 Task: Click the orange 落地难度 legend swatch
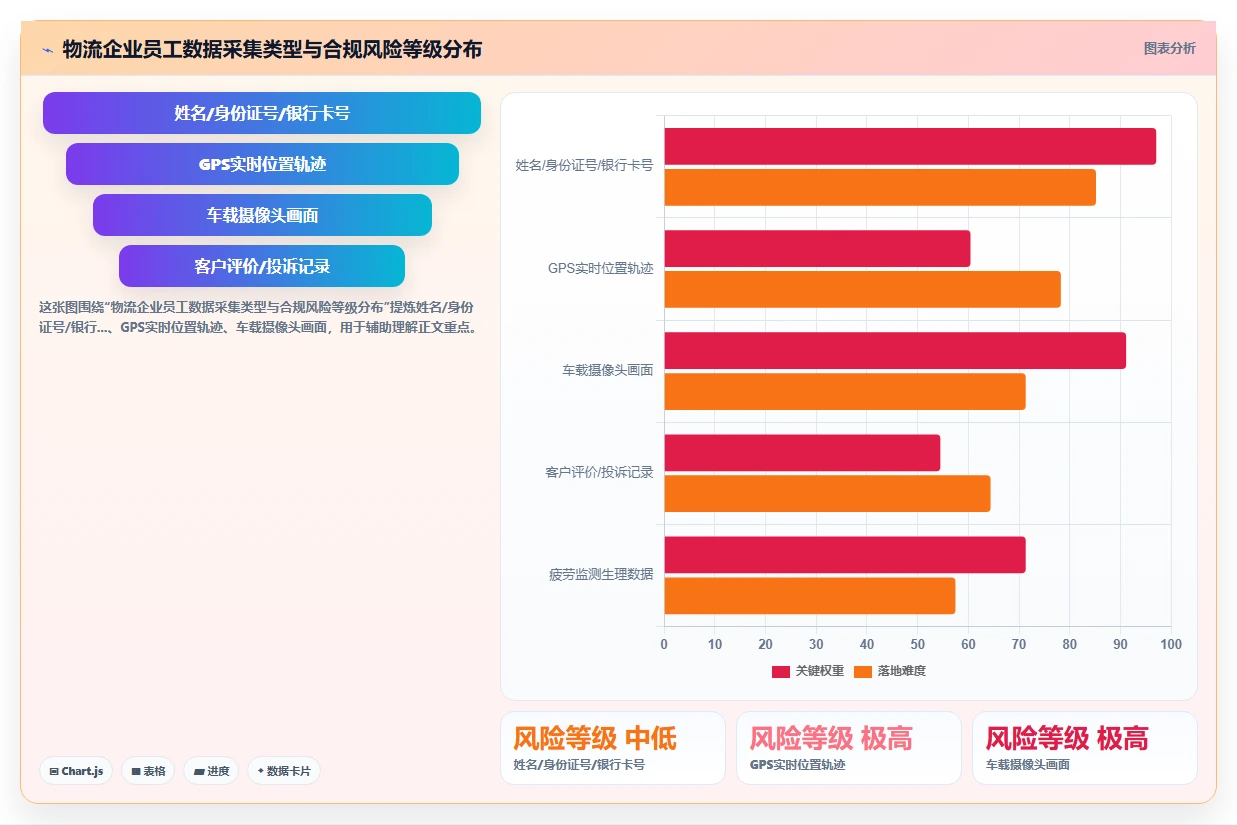click(863, 671)
